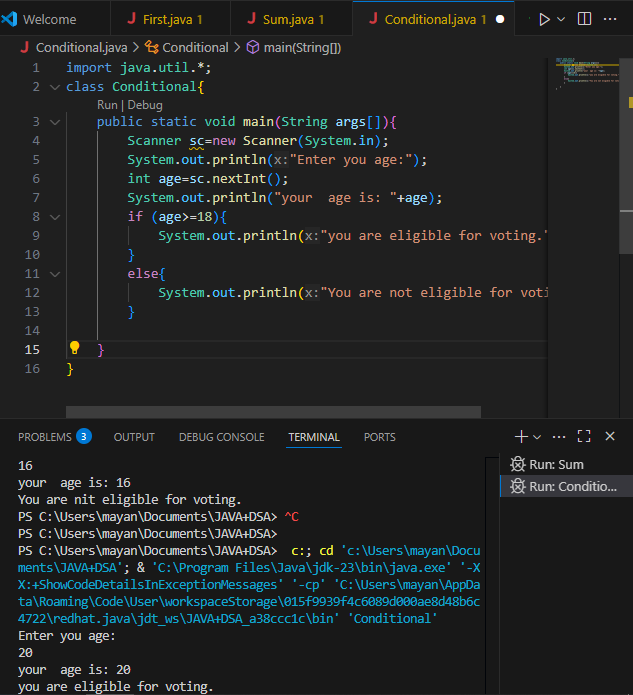Image resolution: width=633 pixels, height=695 pixels.
Task: Open the terminal panel more actions menu
Action: click(x=559, y=437)
